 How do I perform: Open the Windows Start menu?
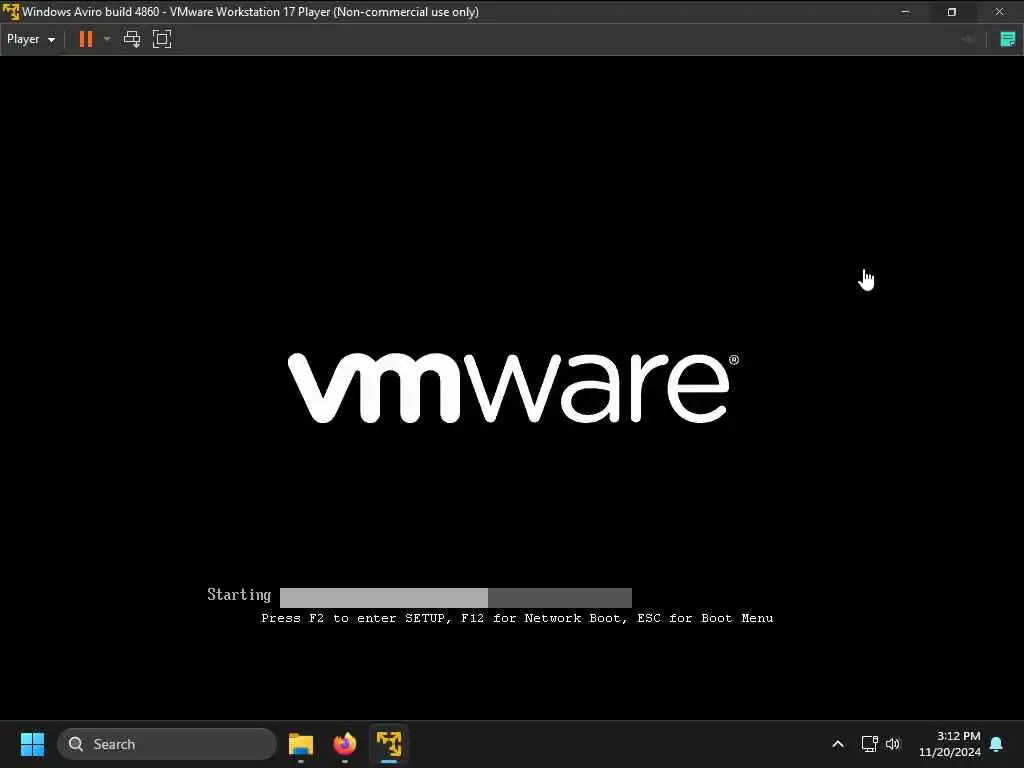32,744
